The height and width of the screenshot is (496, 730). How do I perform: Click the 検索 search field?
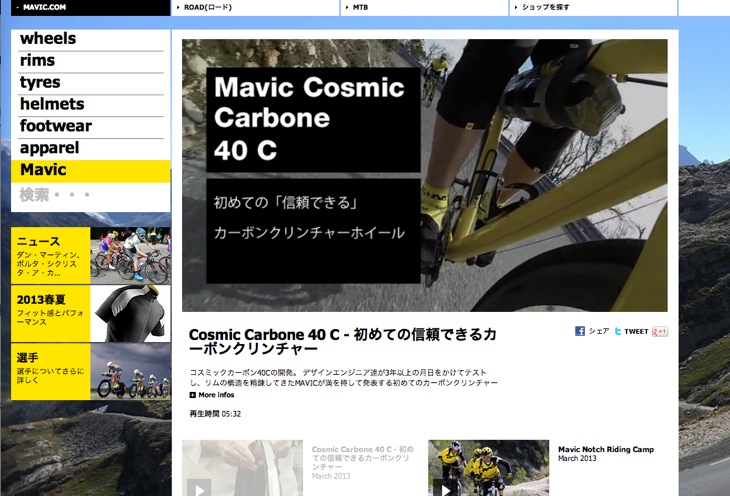91,195
